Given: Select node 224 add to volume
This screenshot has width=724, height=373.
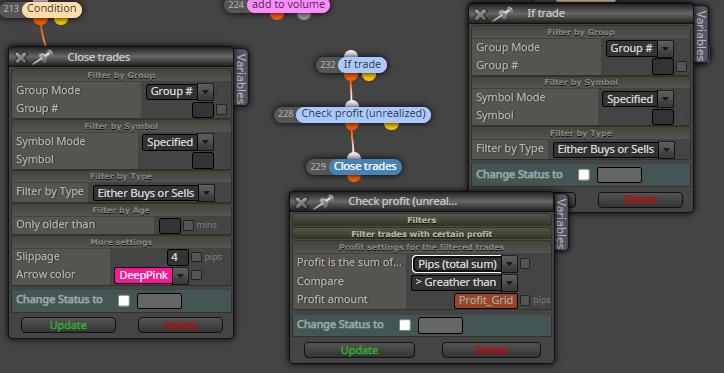Looking at the screenshot, I should (288, 5).
